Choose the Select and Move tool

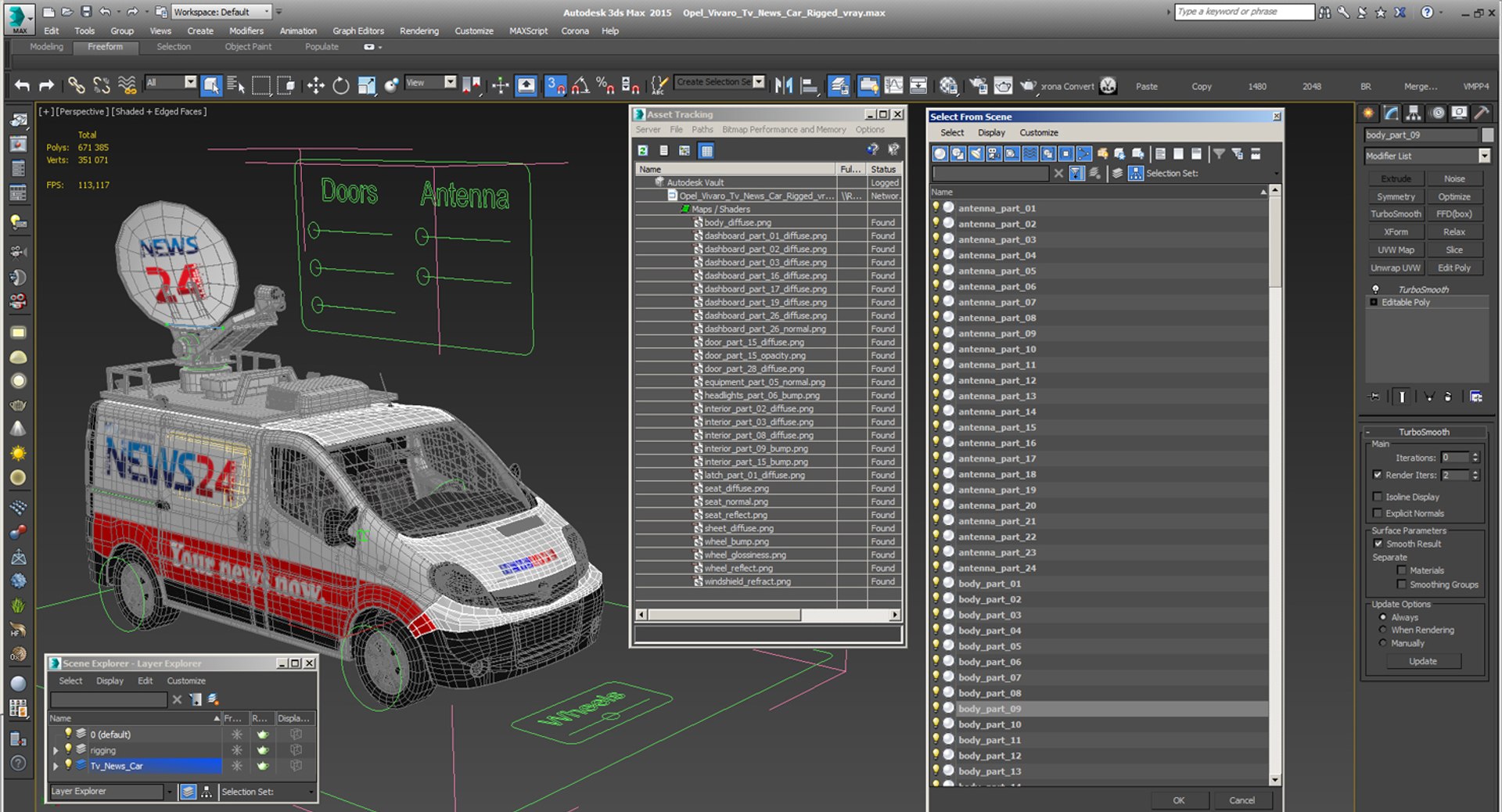click(315, 85)
